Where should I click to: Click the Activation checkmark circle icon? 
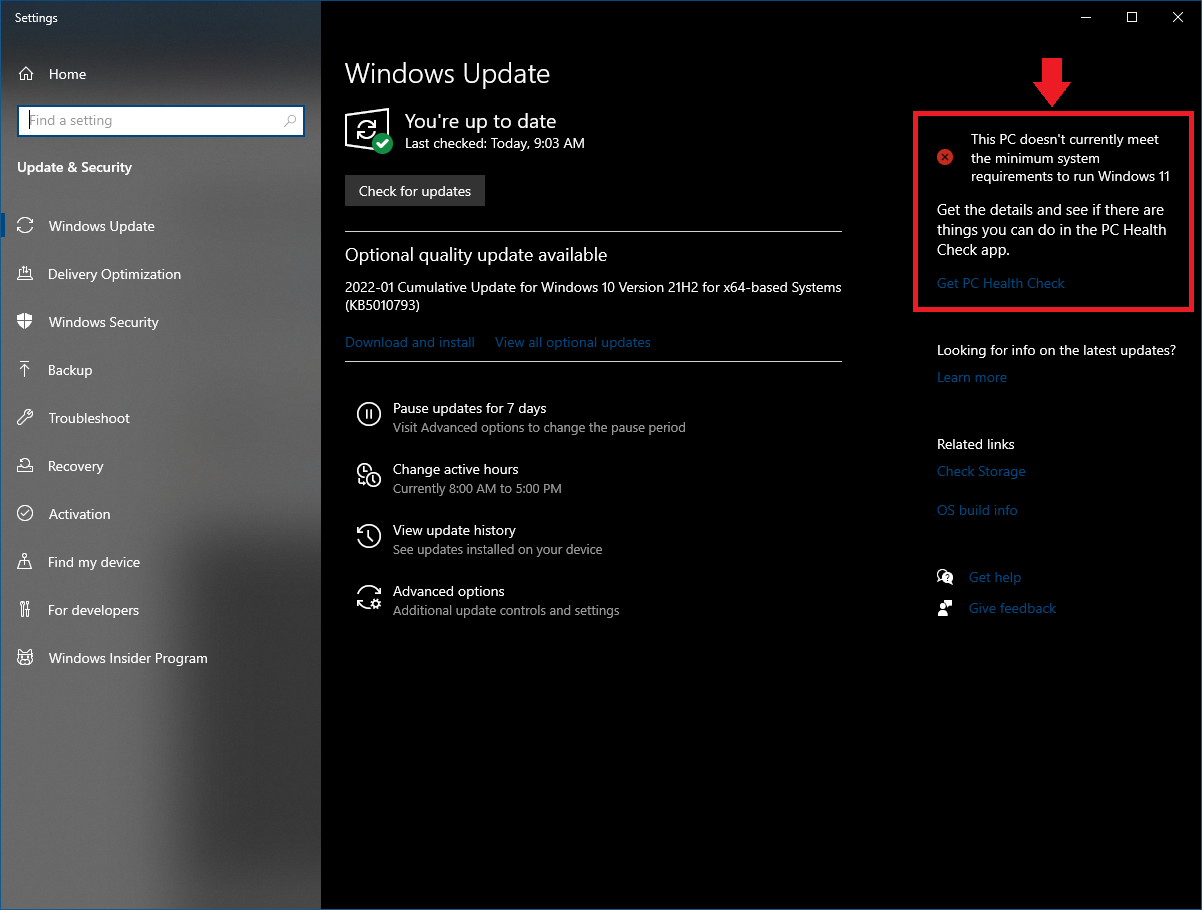26,514
